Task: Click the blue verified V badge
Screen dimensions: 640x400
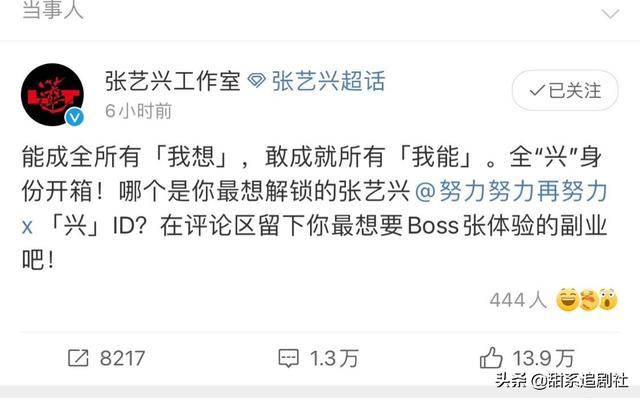Action: (74, 118)
